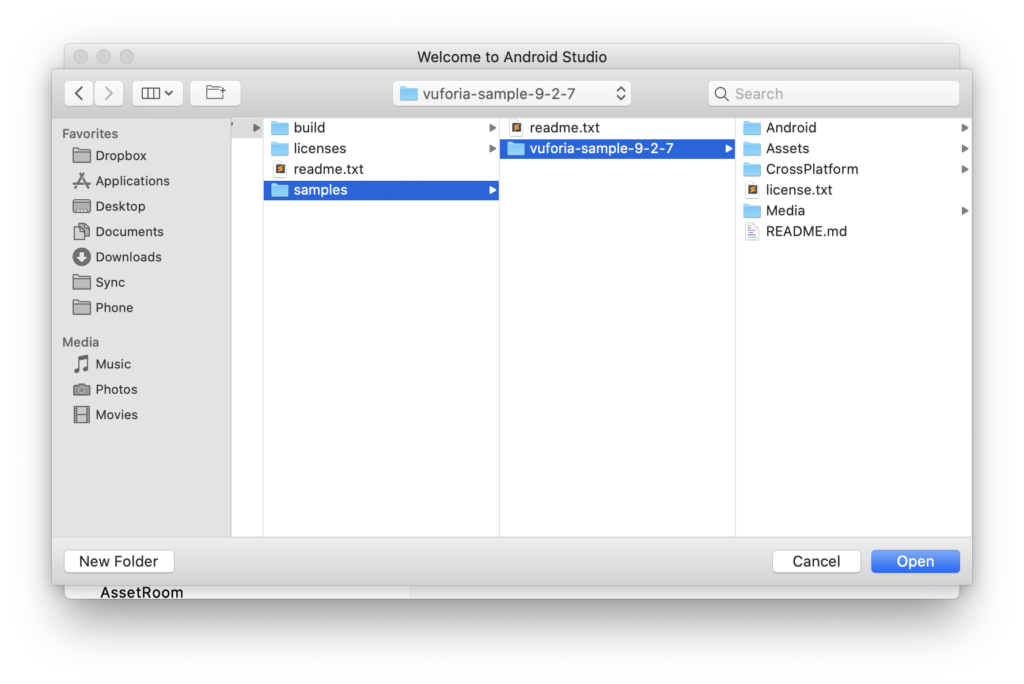Image resolution: width=1024 pixels, height=684 pixels.
Task: Click AssetRoom in the background window
Action: tap(142, 593)
